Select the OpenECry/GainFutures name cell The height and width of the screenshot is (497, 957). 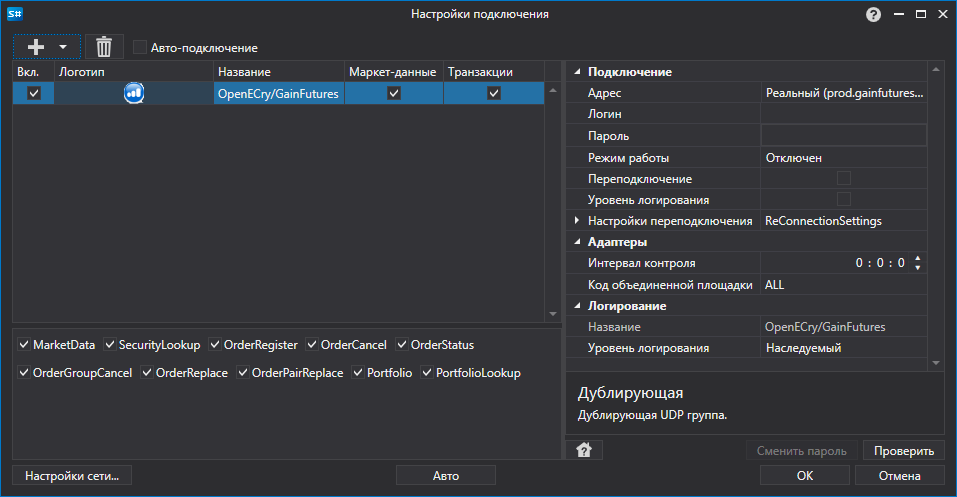(x=279, y=93)
